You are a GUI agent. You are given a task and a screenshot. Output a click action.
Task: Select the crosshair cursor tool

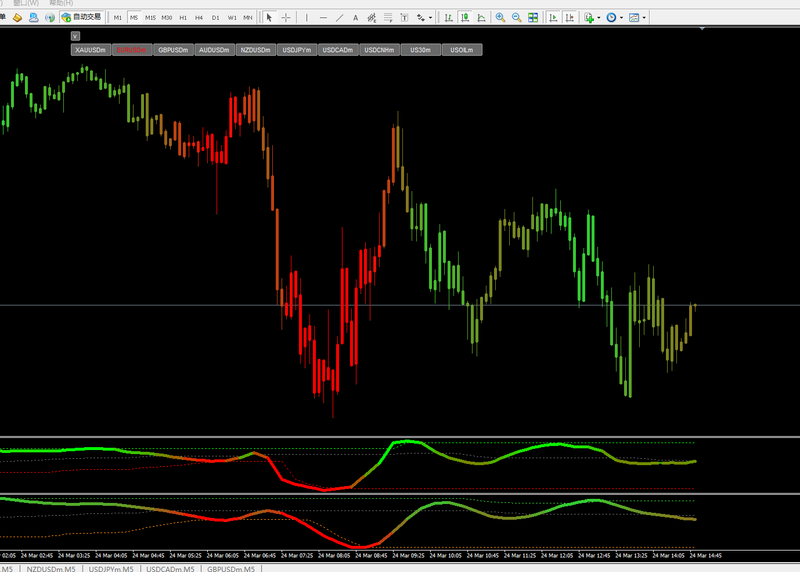click(286, 18)
